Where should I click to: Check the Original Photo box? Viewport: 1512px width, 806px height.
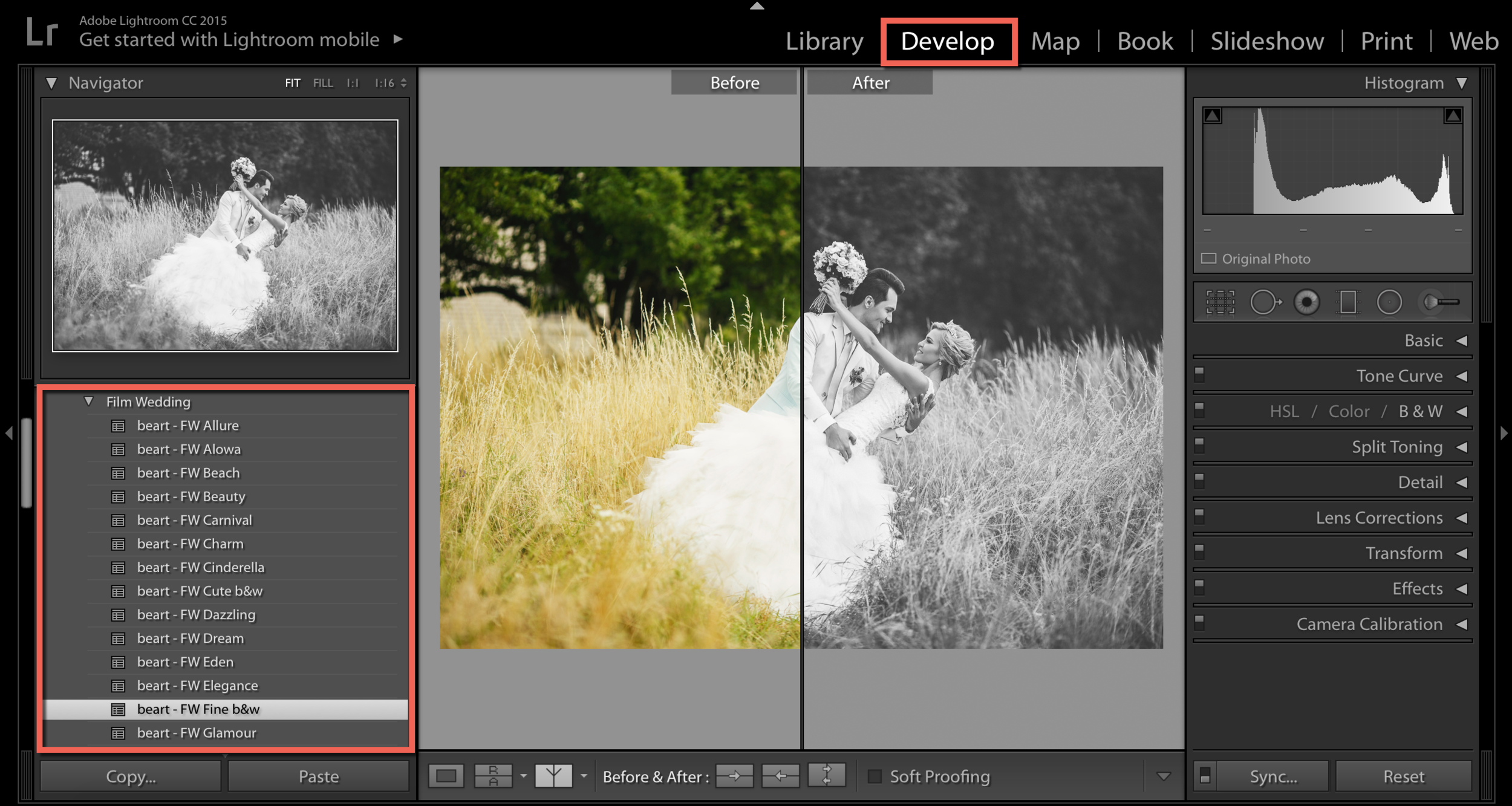[x=1208, y=259]
